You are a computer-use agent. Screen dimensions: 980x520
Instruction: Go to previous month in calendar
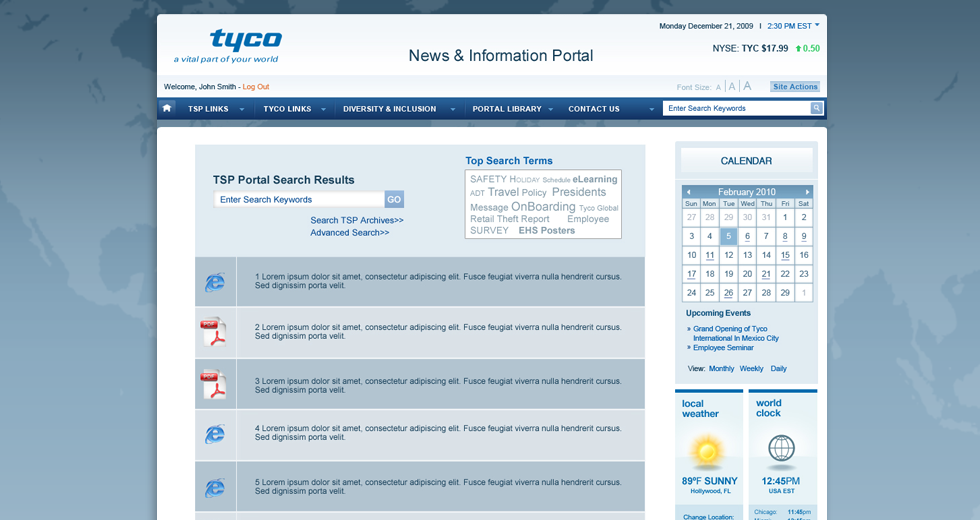click(x=689, y=192)
